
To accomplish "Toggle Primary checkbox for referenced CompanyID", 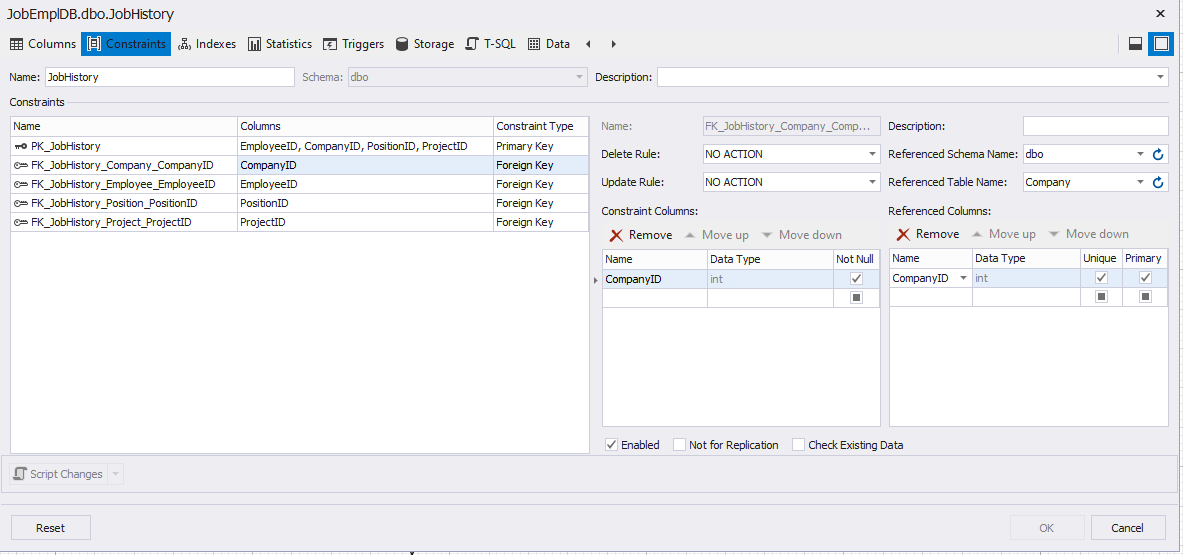I will [1145, 278].
